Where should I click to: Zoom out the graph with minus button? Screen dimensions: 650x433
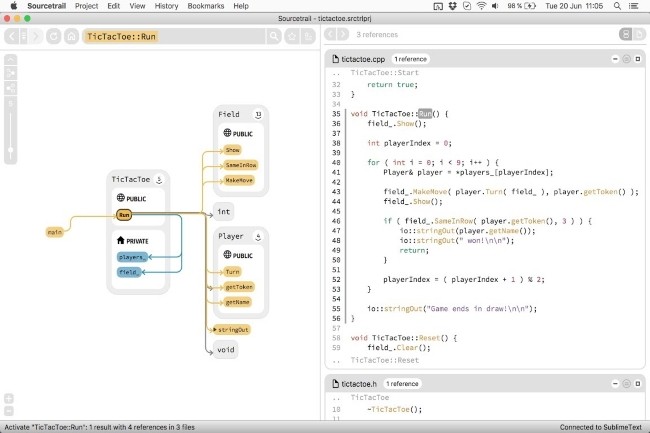click(9, 411)
